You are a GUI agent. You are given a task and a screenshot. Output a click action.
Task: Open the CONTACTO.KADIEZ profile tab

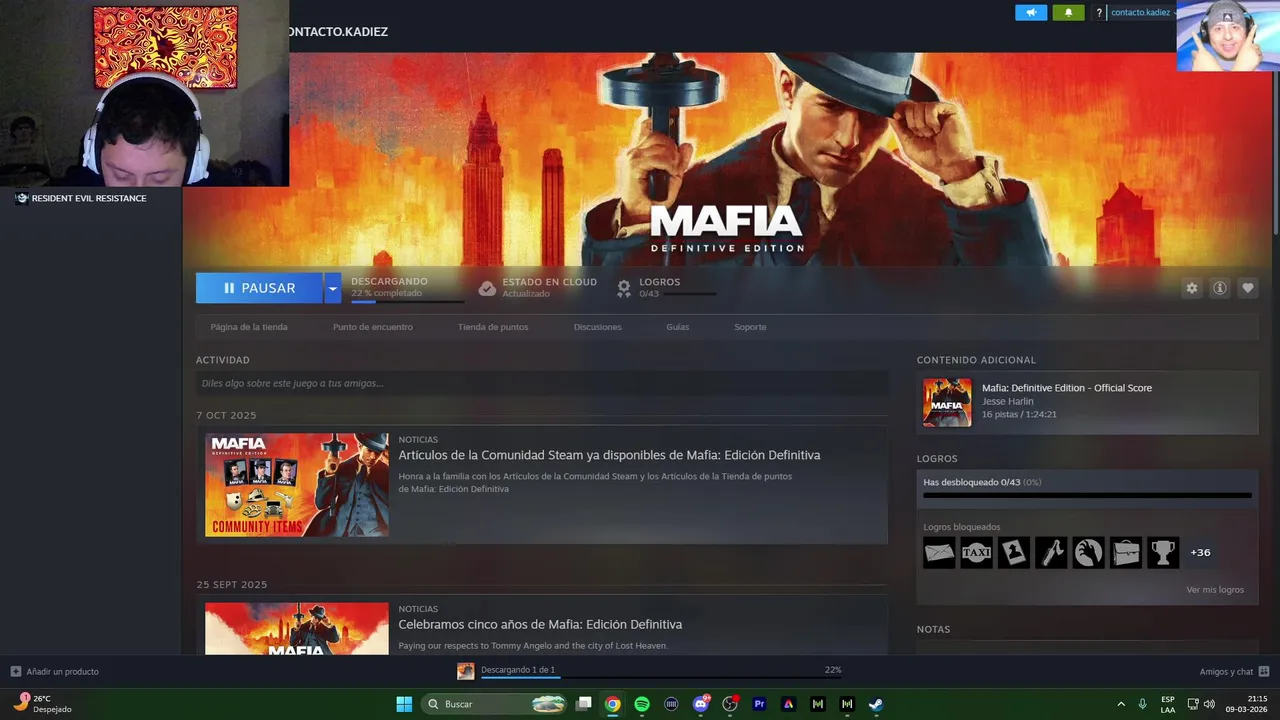click(338, 32)
